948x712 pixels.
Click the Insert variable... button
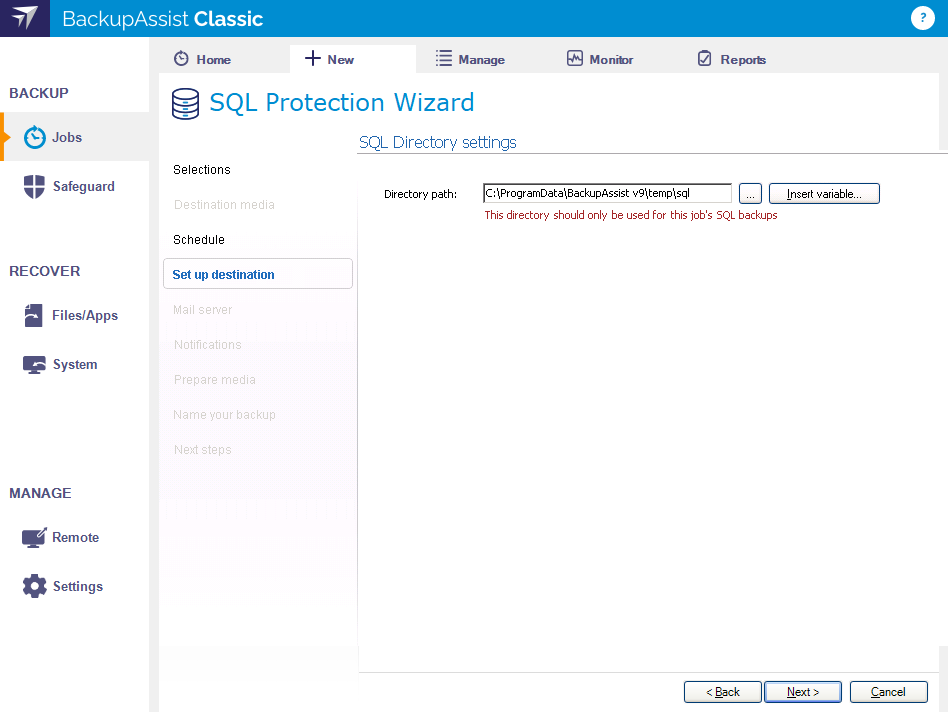tap(824, 193)
